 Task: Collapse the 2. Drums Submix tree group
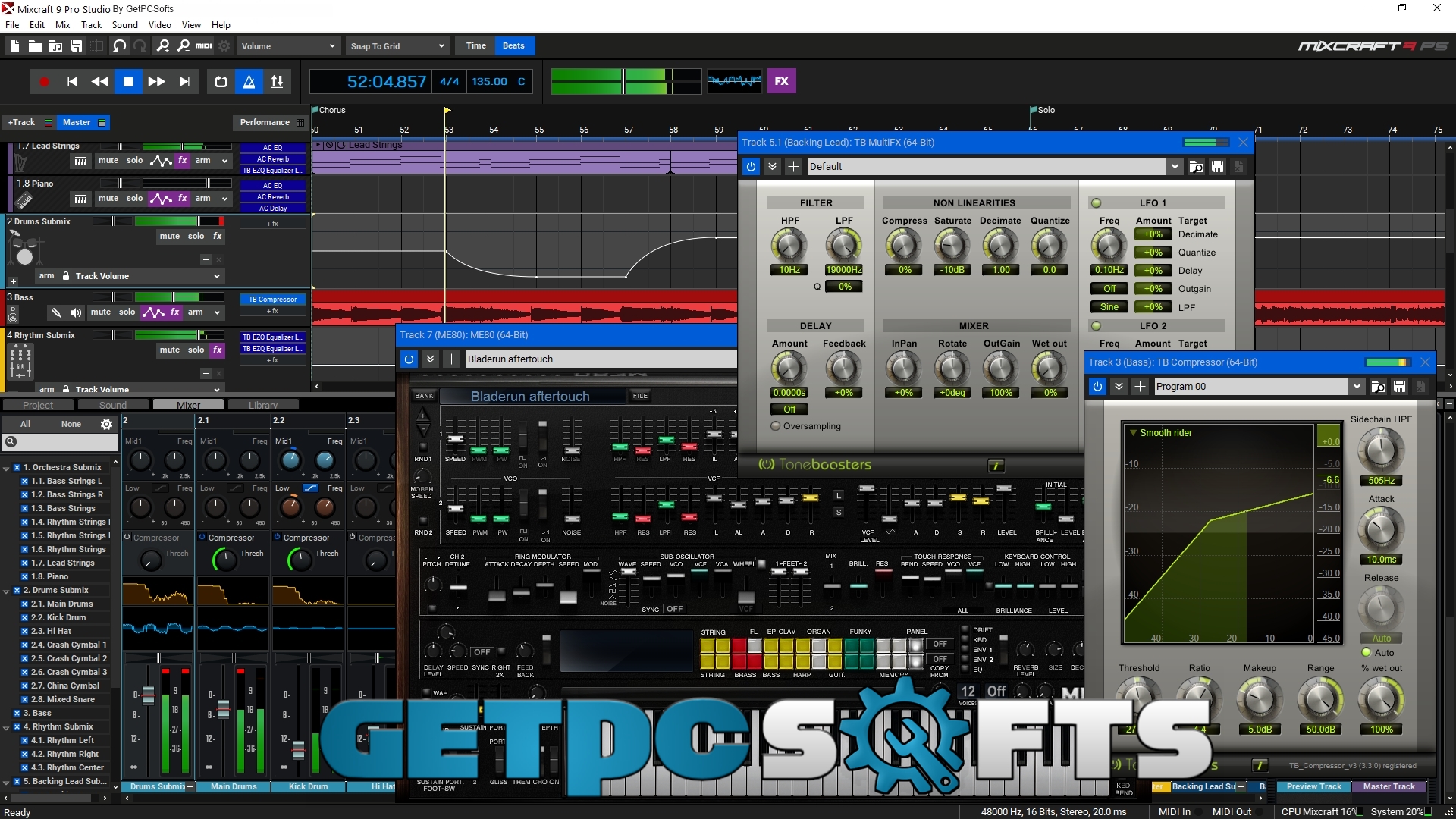pyautogui.click(x=6, y=591)
